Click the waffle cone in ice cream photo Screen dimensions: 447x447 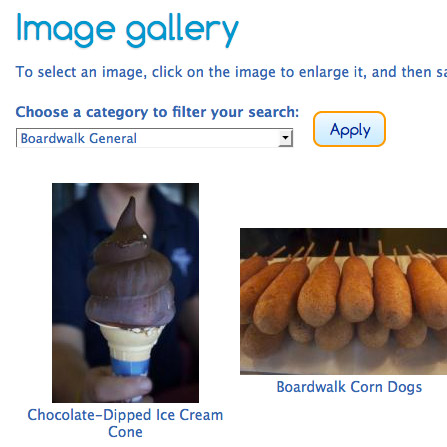click(x=131, y=342)
